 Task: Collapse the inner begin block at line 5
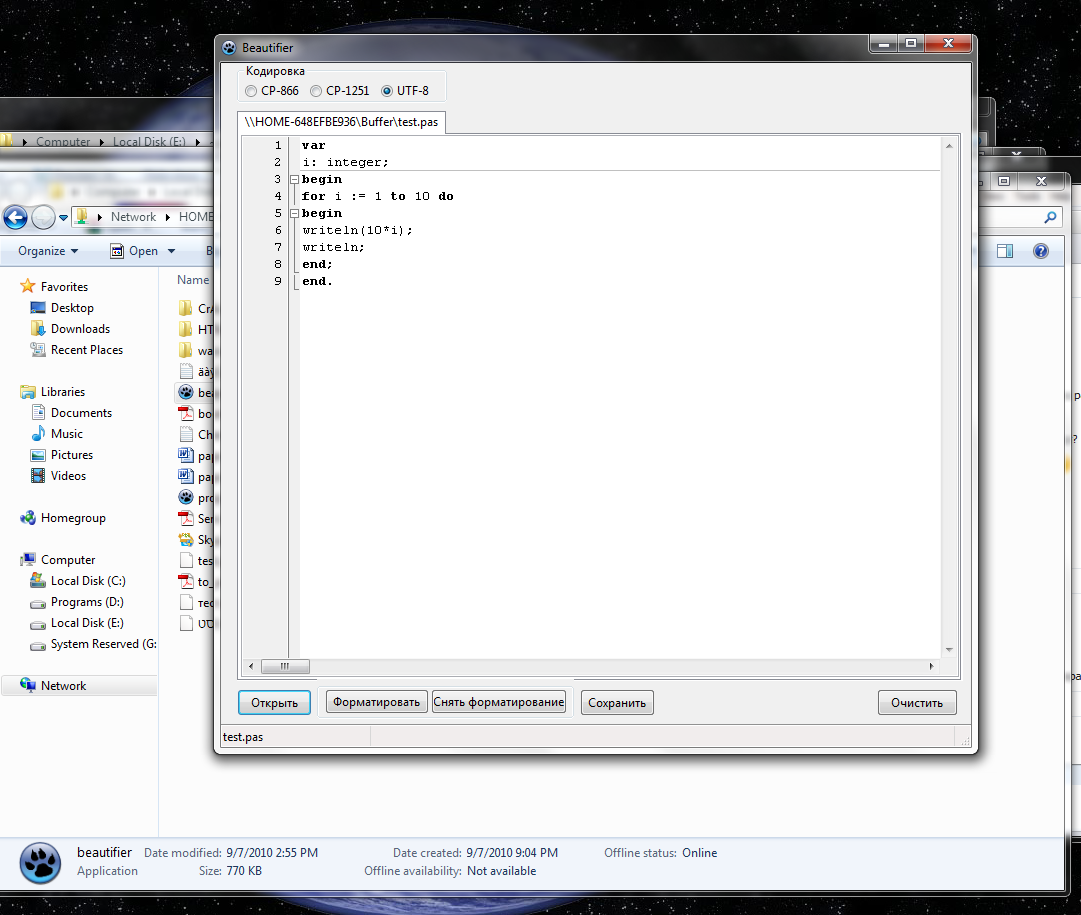click(293, 214)
